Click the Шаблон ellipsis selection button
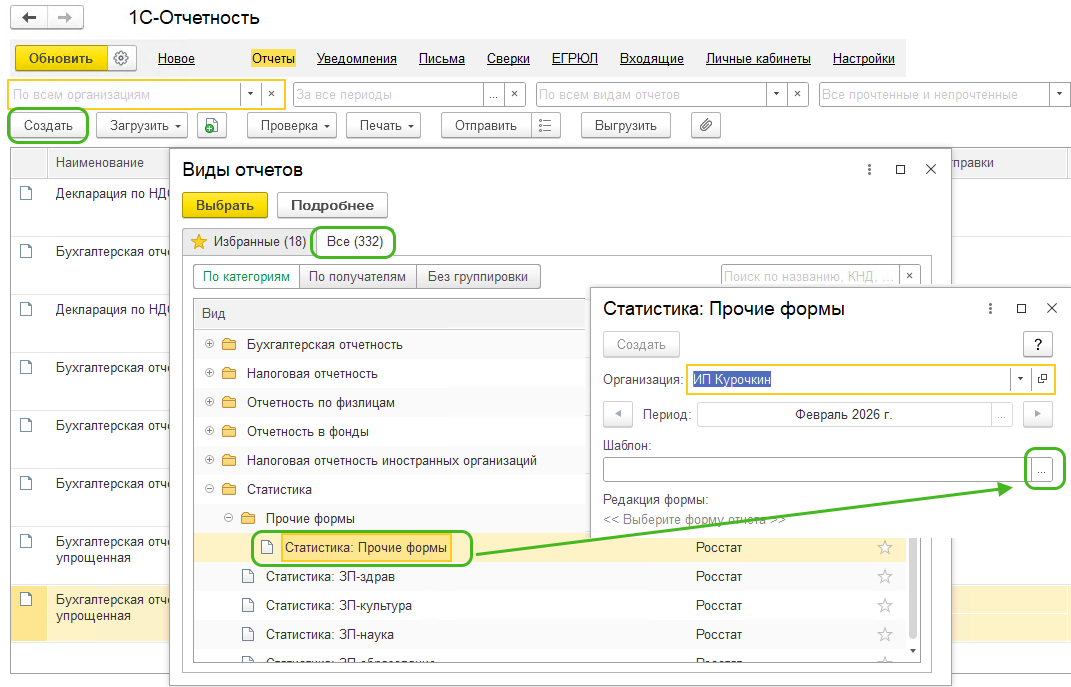Image resolution: width=1071 pixels, height=687 pixels. (x=1041, y=470)
